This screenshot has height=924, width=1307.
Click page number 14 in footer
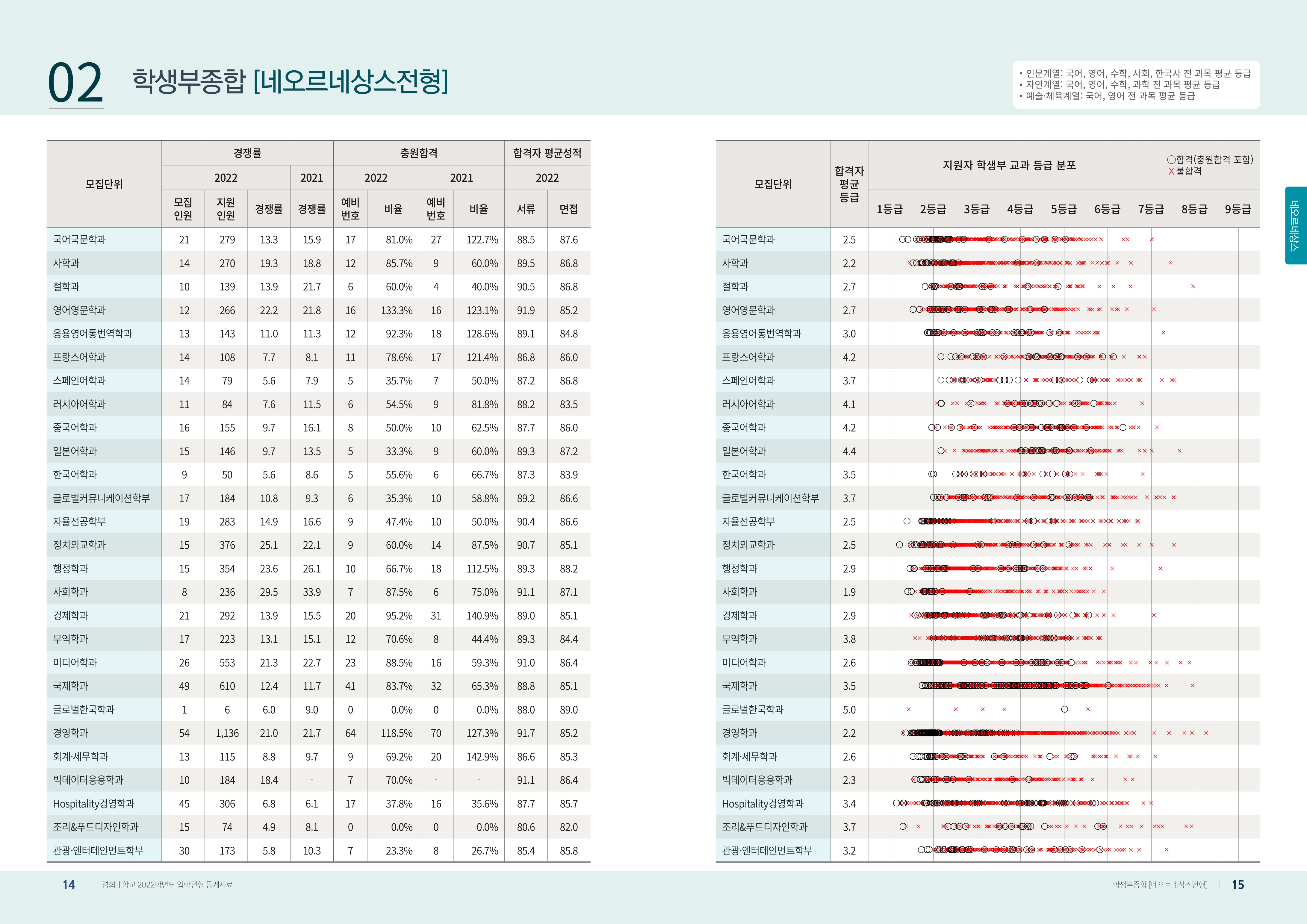click(68, 885)
